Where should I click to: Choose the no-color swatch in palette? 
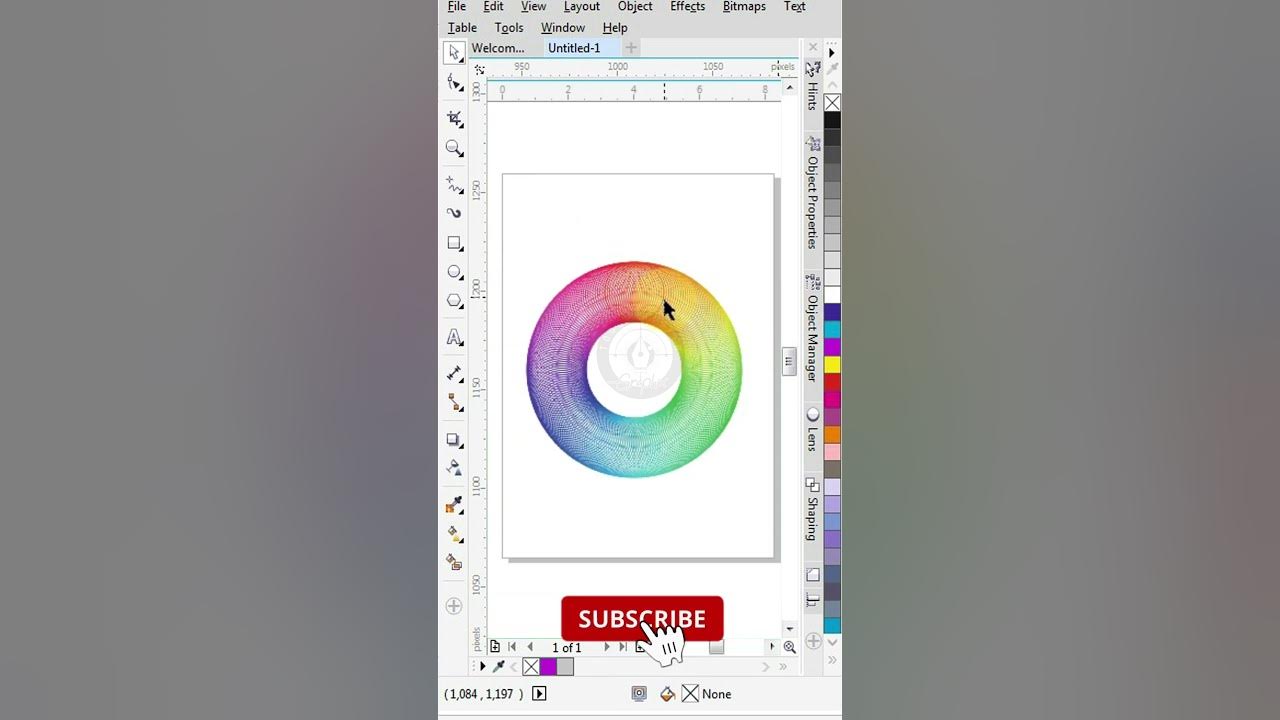click(832, 103)
